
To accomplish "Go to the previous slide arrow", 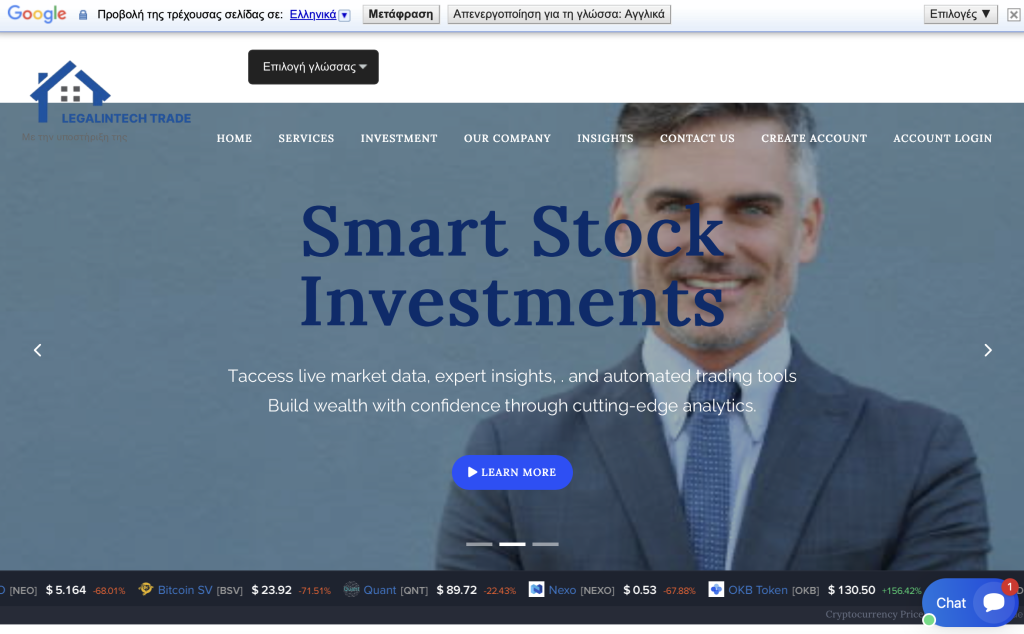I will pos(38,351).
